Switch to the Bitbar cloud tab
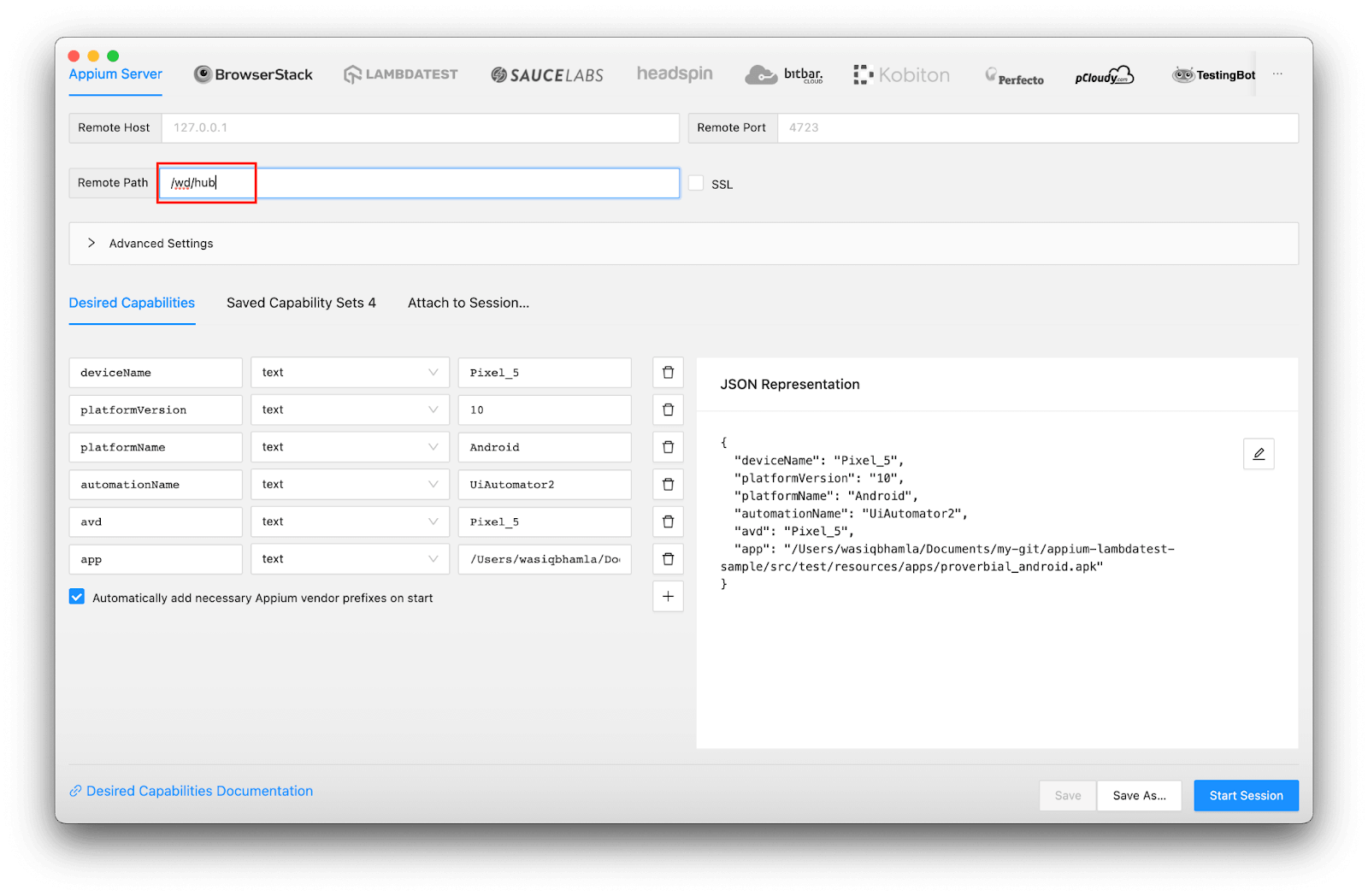The height and width of the screenshot is (896, 1368). tap(783, 75)
